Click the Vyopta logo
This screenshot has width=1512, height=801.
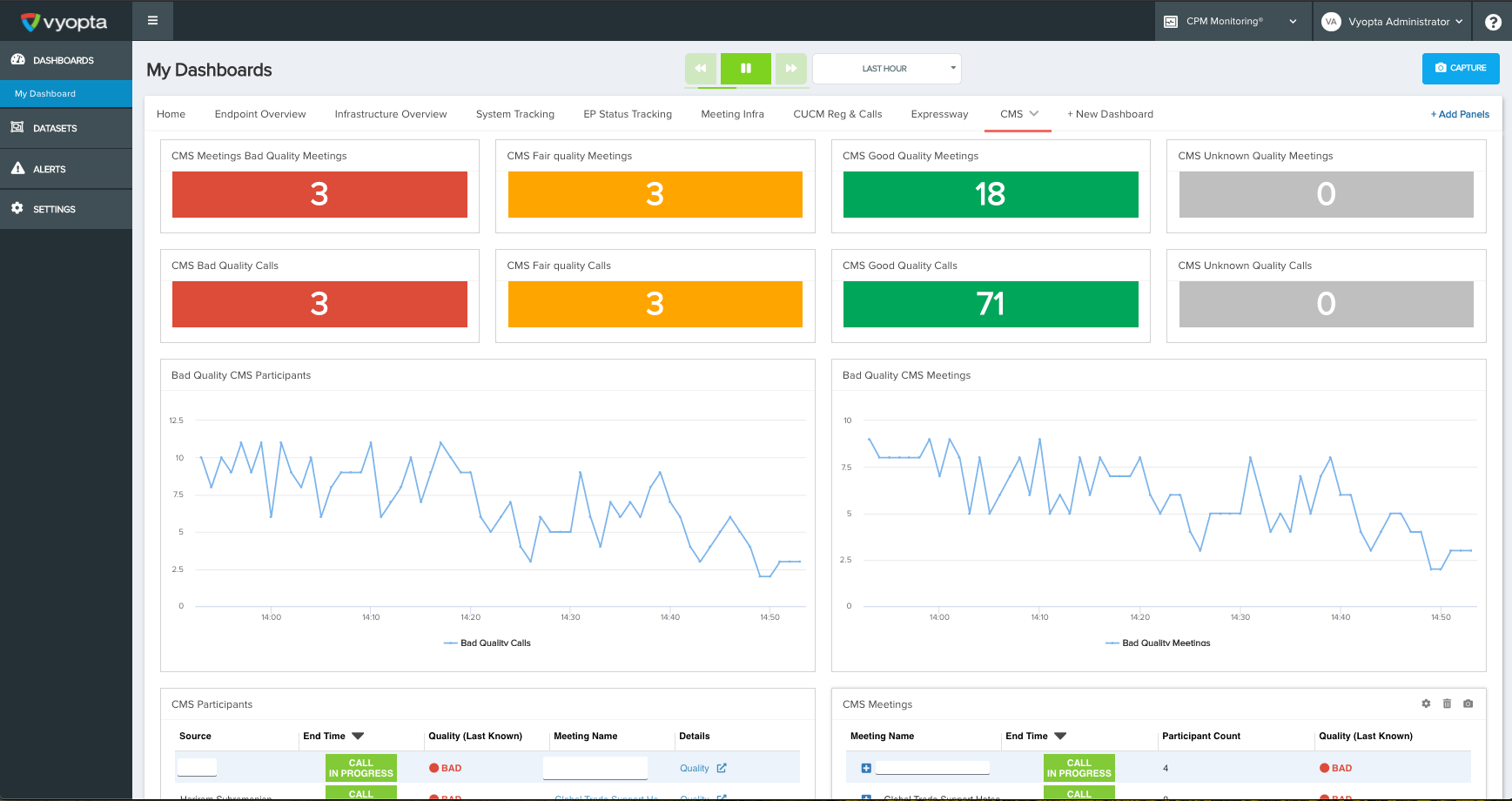(x=64, y=22)
